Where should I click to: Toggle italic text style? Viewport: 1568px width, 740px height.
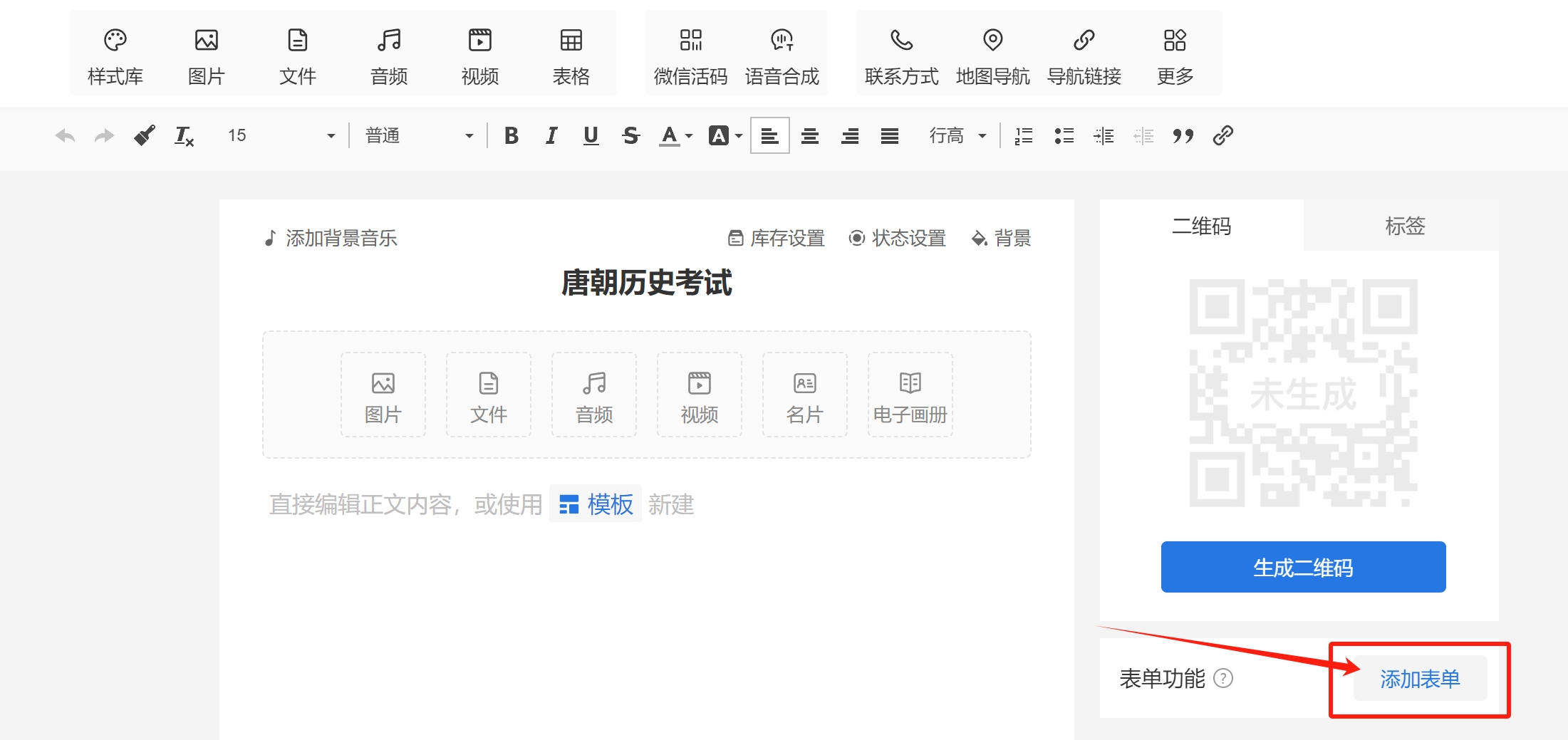pos(551,135)
